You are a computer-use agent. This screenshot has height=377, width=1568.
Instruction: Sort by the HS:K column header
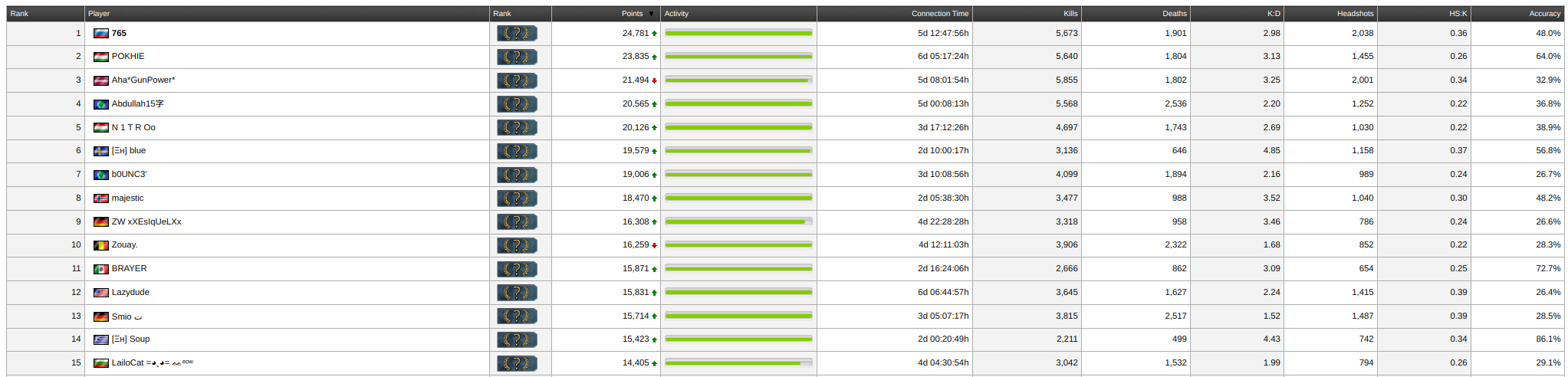(x=1458, y=14)
